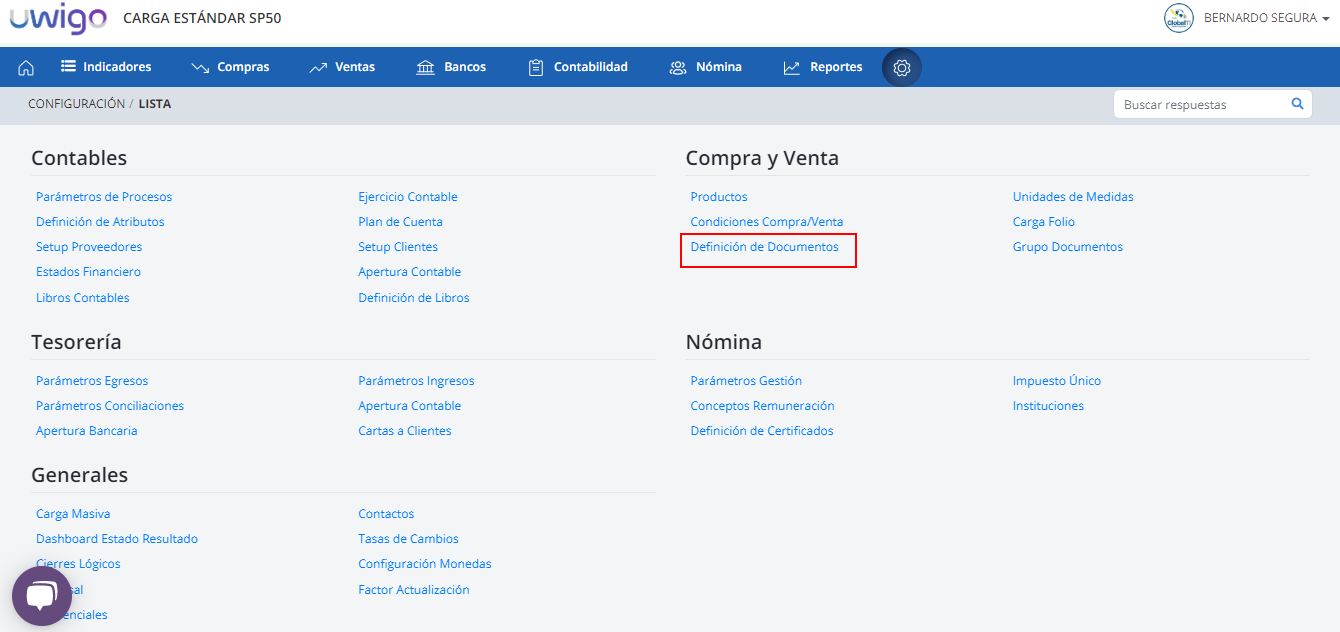This screenshot has height=632, width=1340.
Task: Click the search magnifier icon
Action: pyautogui.click(x=1297, y=104)
